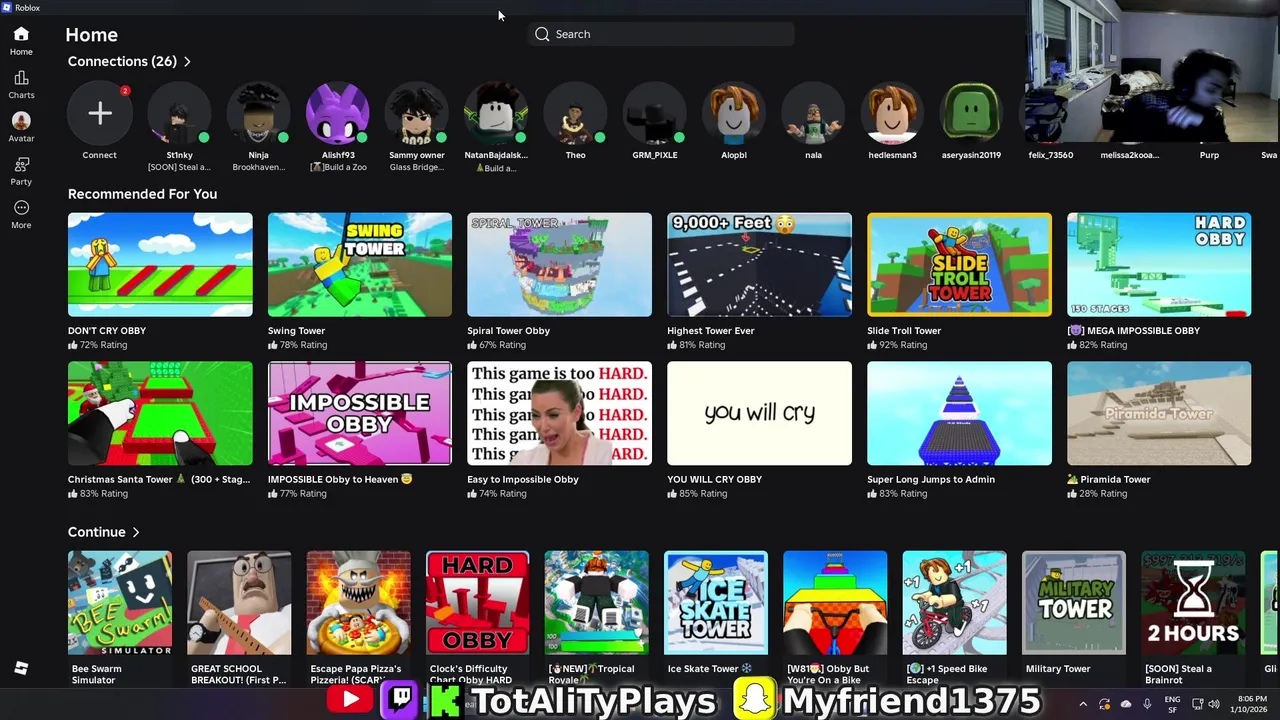Image resolution: width=1280 pixels, height=720 pixels.
Task: Open Theo's connection avatar
Action: coord(575,113)
